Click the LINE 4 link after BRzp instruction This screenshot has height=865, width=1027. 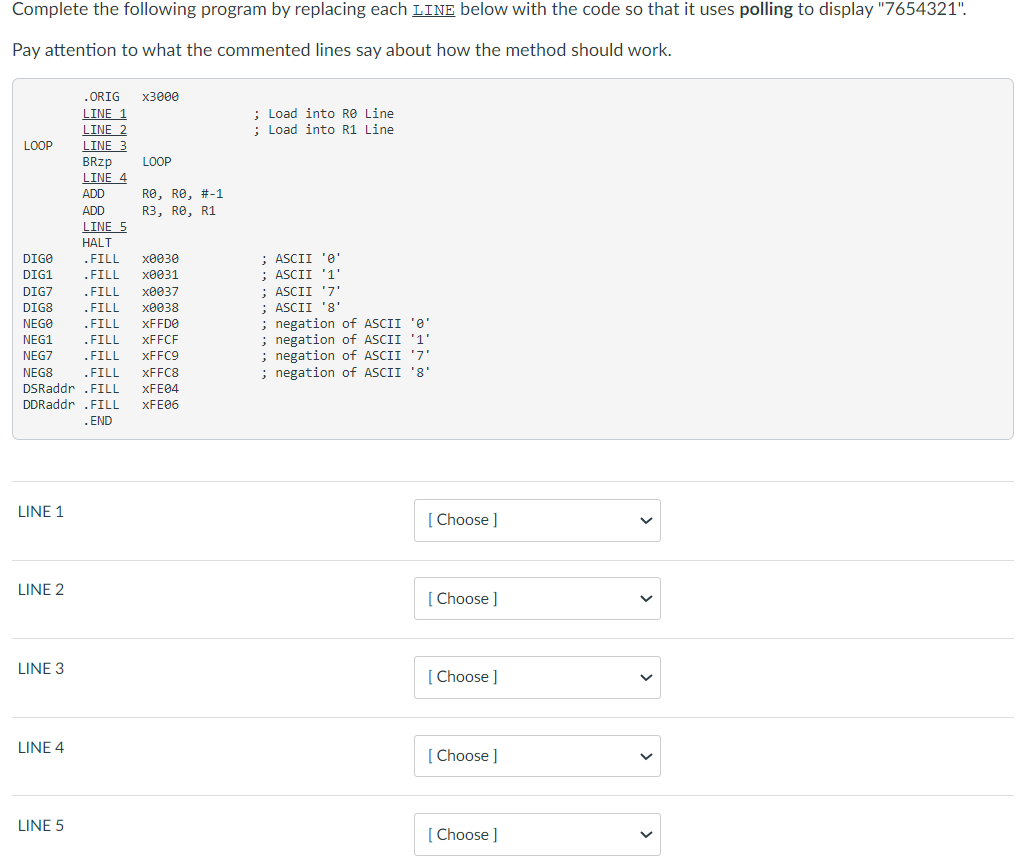[104, 177]
